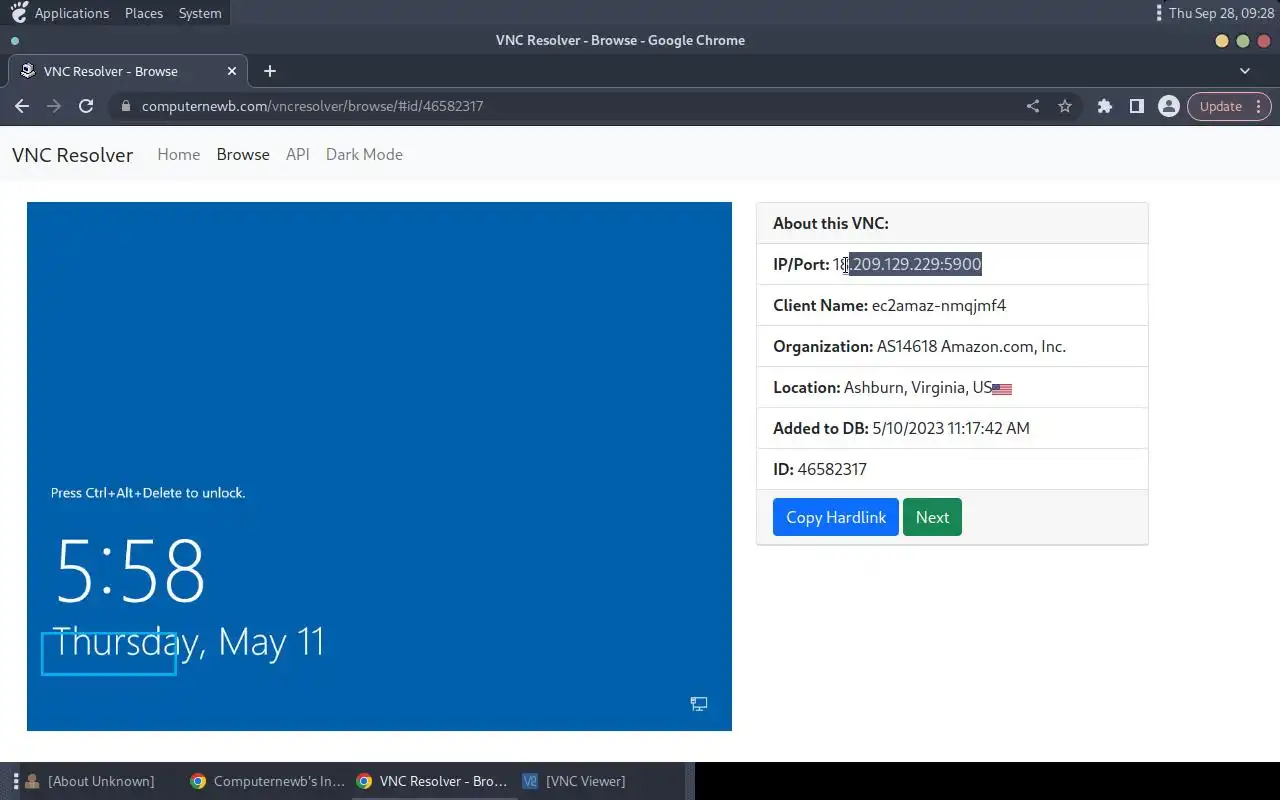Open the tab search chevron
1280x800 pixels.
(x=1245, y=71)
